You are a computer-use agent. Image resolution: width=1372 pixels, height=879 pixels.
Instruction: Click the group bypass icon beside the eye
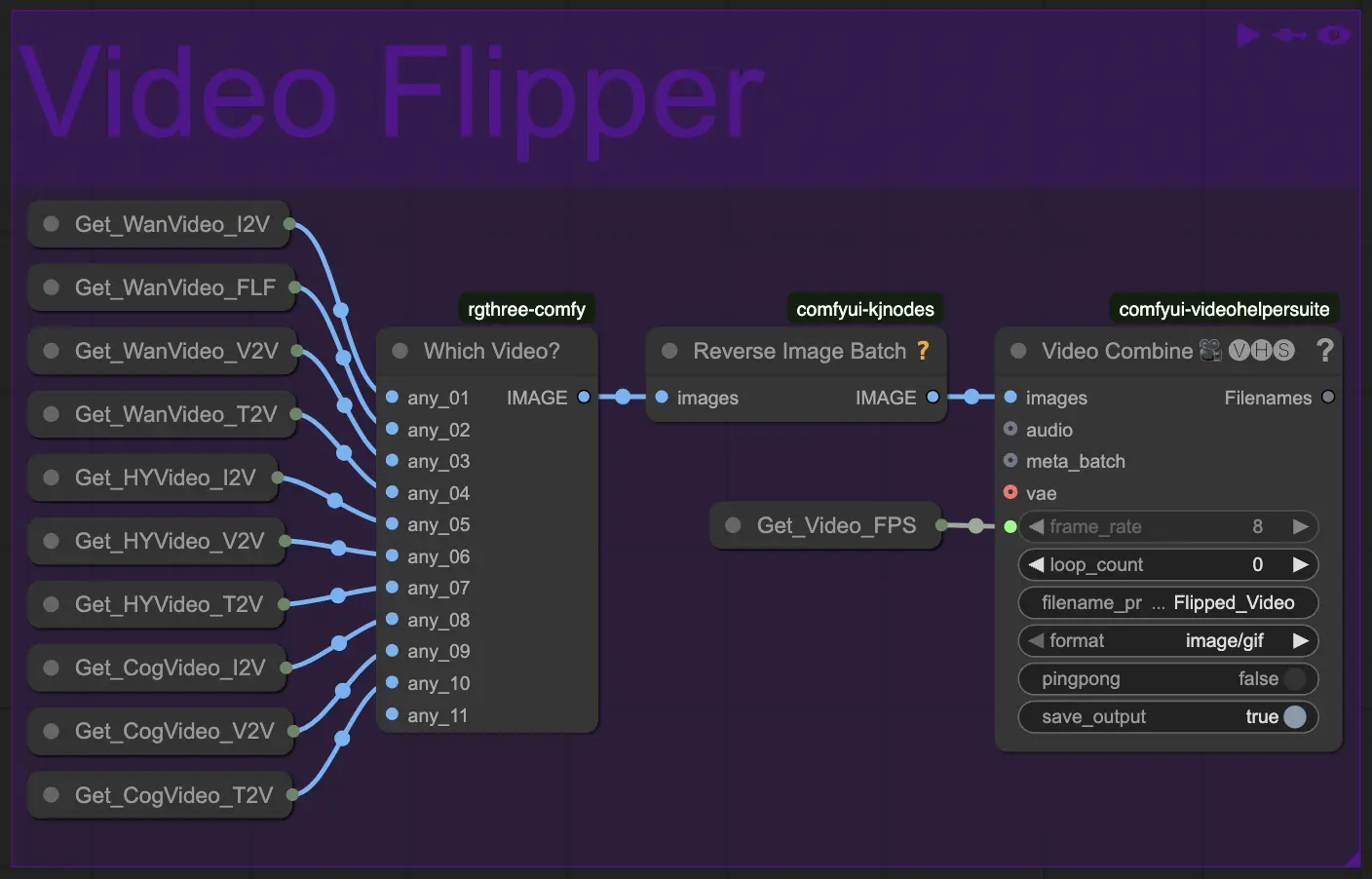[x=1289, y=36]
